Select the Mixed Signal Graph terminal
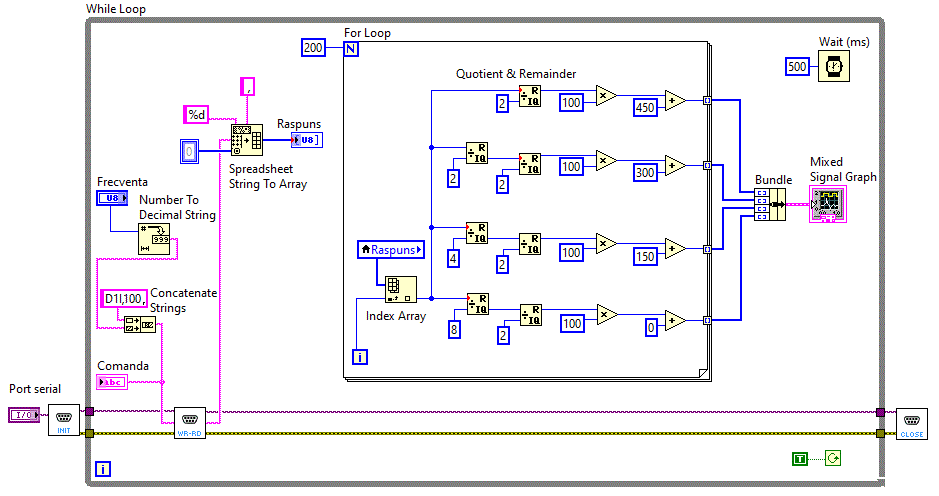This screenshot has height=496, width=939. click(831, 203)
